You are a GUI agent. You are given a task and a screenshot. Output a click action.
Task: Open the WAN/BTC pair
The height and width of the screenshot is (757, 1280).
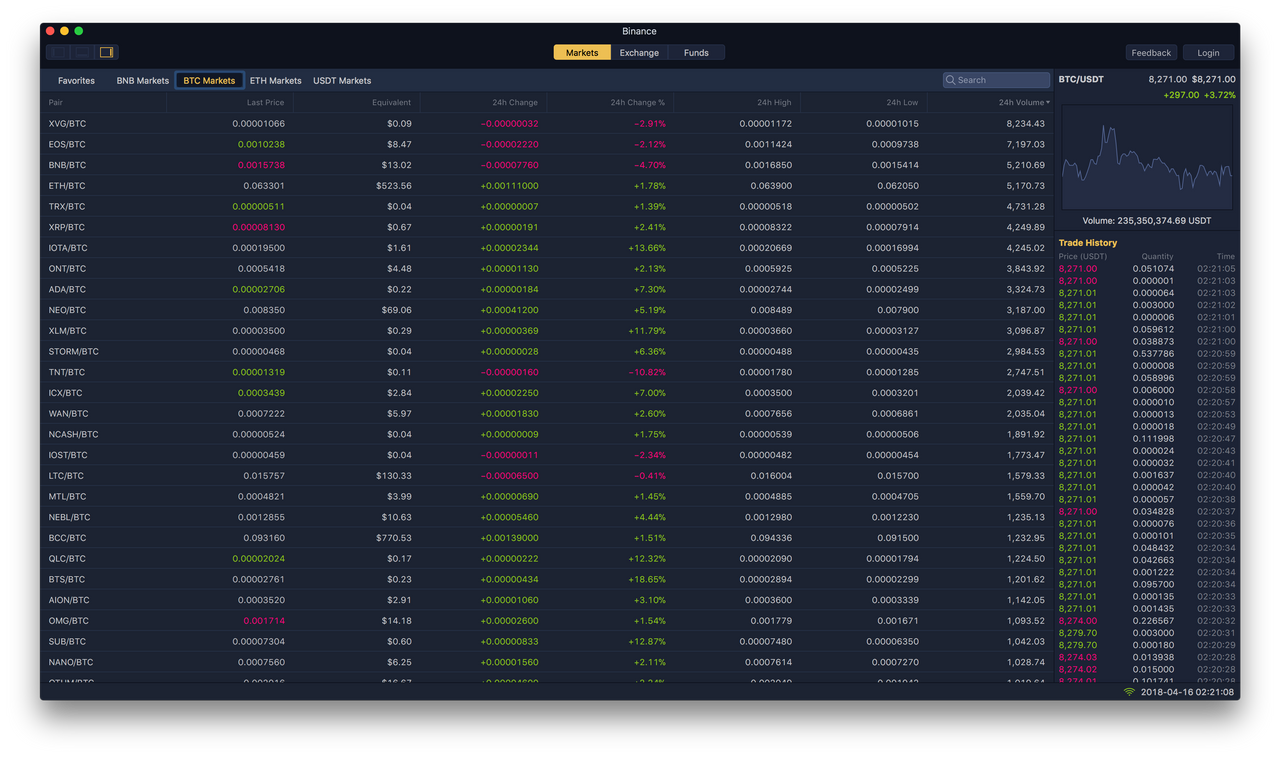pyautogui.click(x=547, y=413)
